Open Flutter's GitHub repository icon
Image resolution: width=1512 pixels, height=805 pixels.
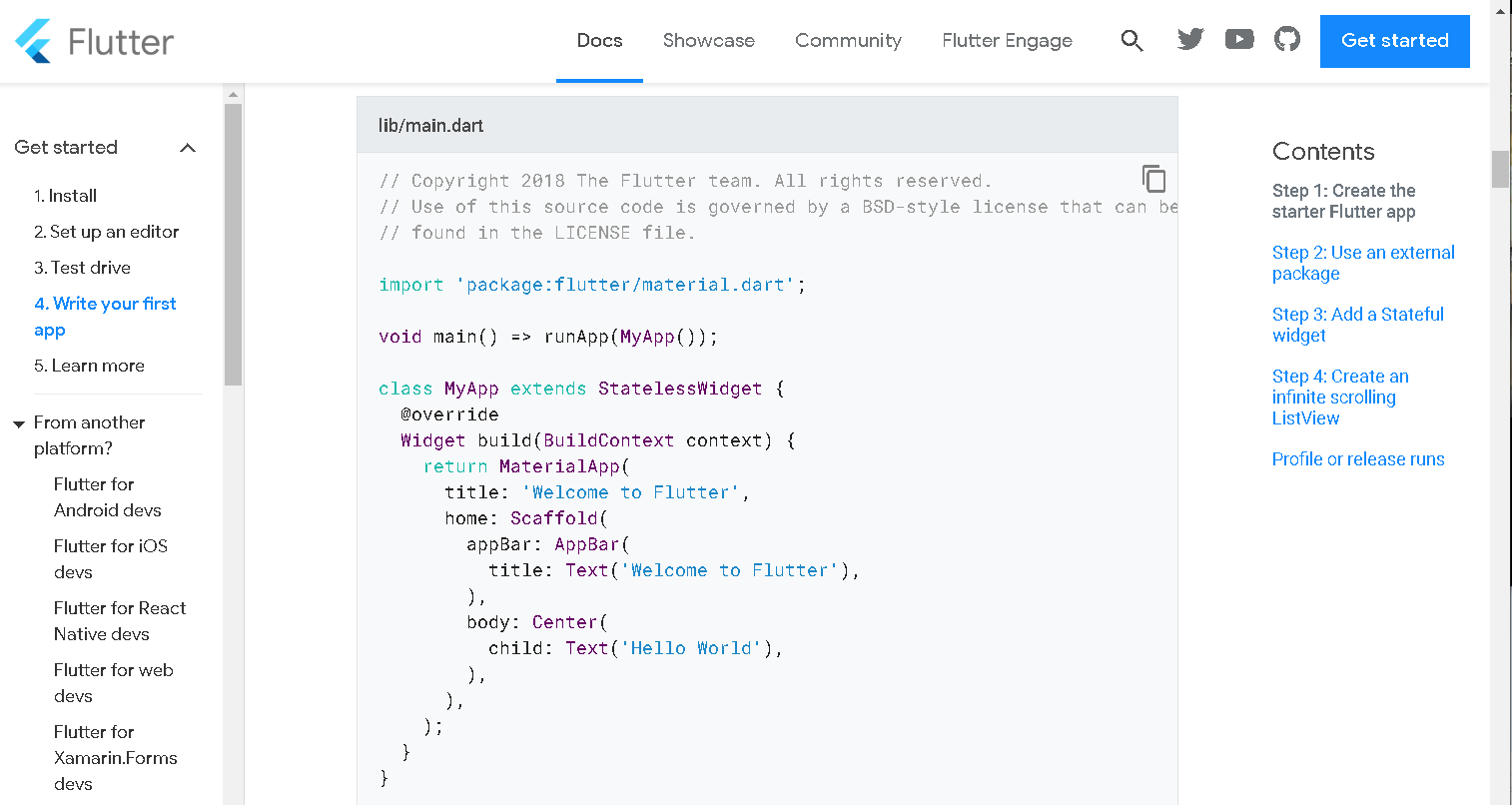point(1287,40)
